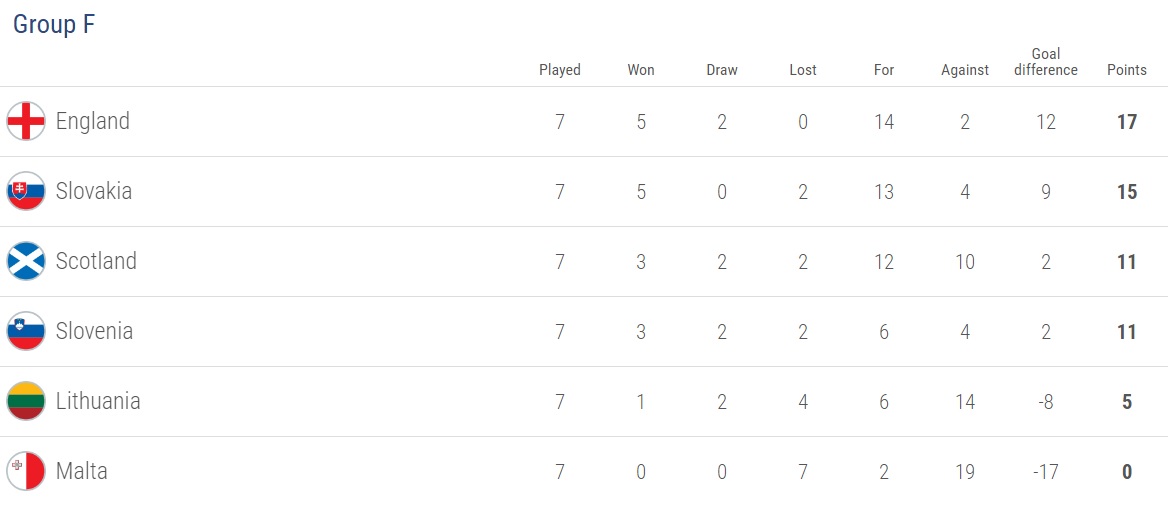Select the Slovenia team name
Screen dimensions: 1175x512
tap(94, 332)
